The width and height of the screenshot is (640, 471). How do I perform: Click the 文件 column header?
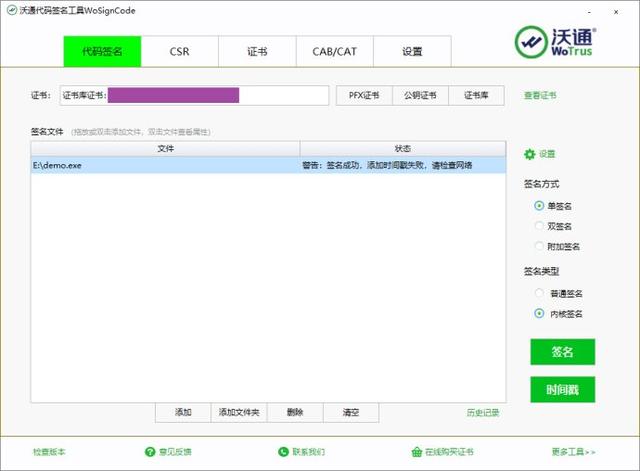coord(165,149)
